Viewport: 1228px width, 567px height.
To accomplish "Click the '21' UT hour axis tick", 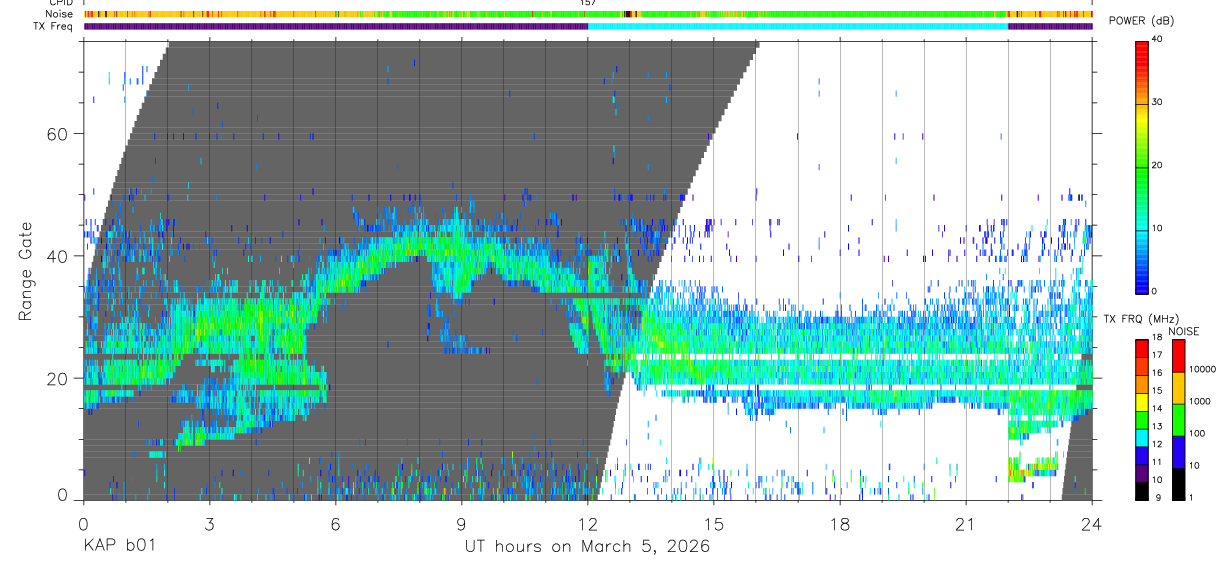I will click(965, 523).
